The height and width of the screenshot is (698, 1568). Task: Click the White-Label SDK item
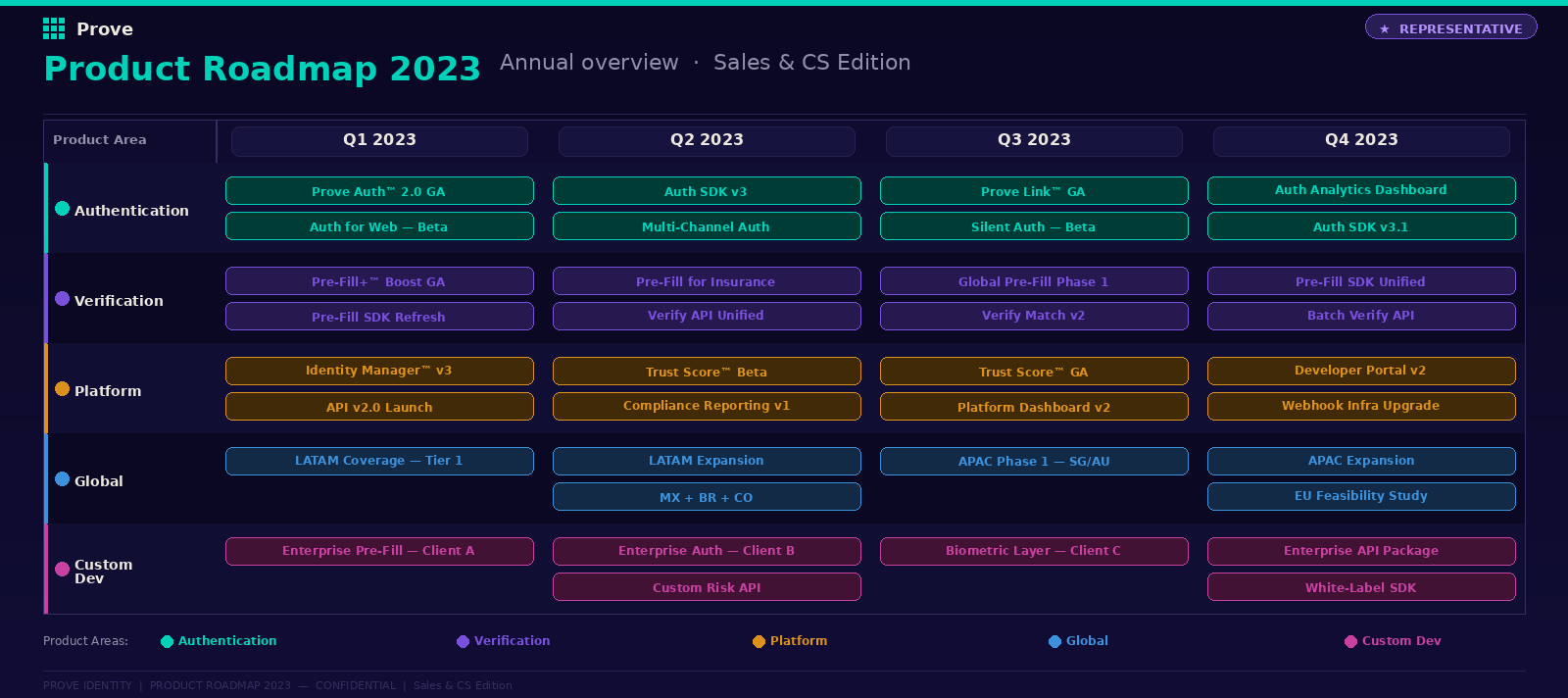1361,587
